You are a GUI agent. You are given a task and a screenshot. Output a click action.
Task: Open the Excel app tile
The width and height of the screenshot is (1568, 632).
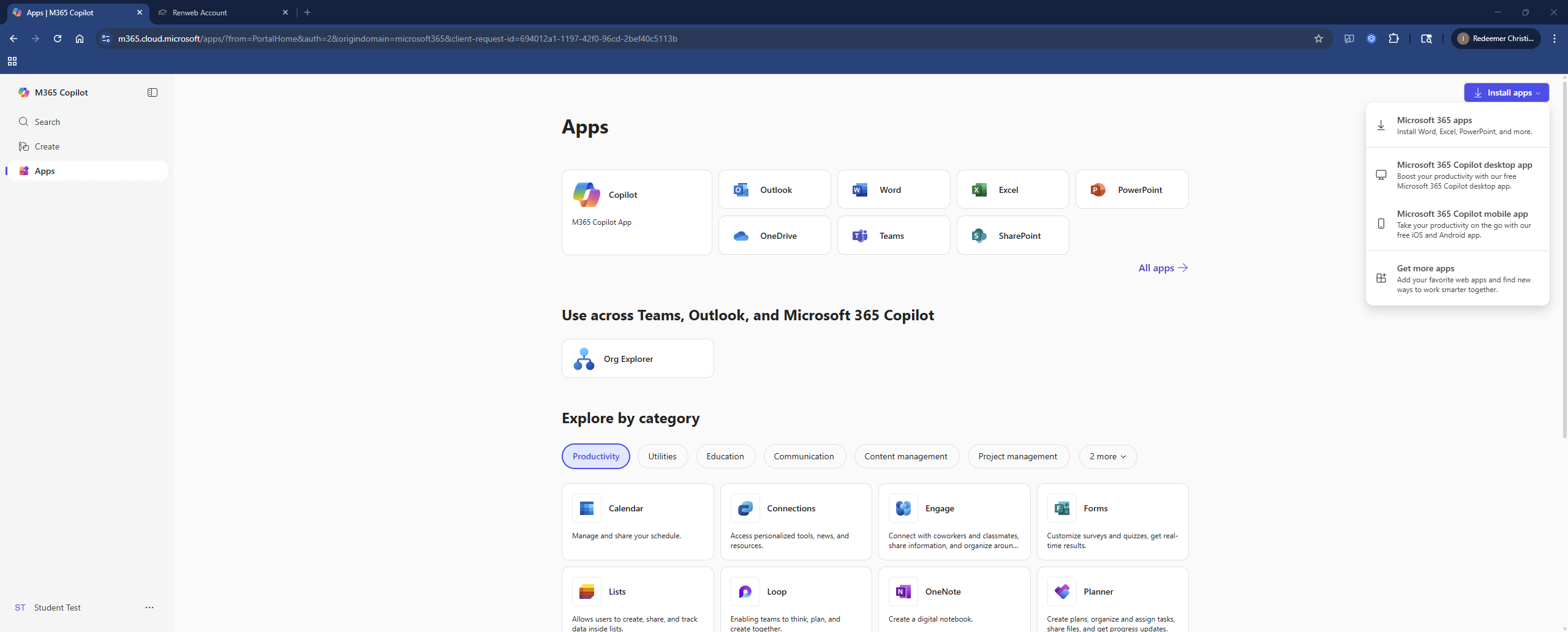point(1012,190)
